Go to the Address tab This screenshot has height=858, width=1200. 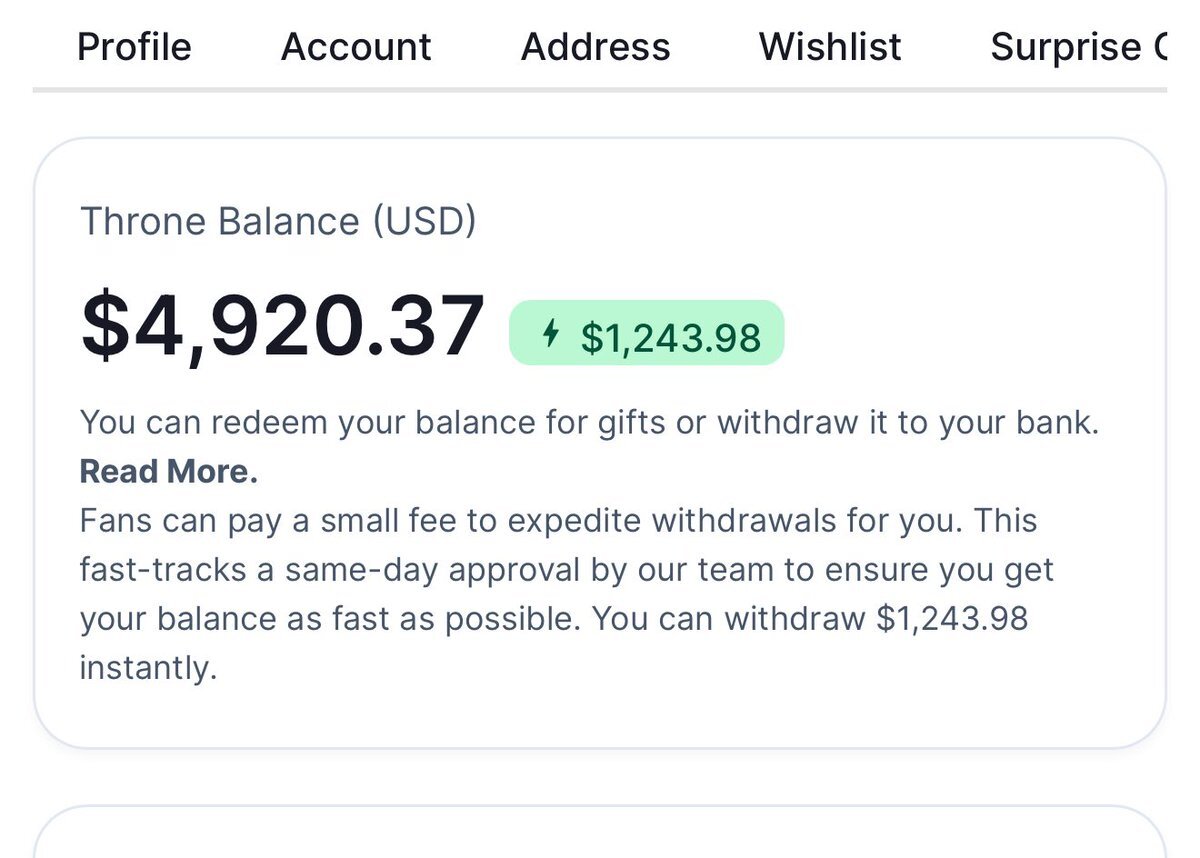click(595, 47)
